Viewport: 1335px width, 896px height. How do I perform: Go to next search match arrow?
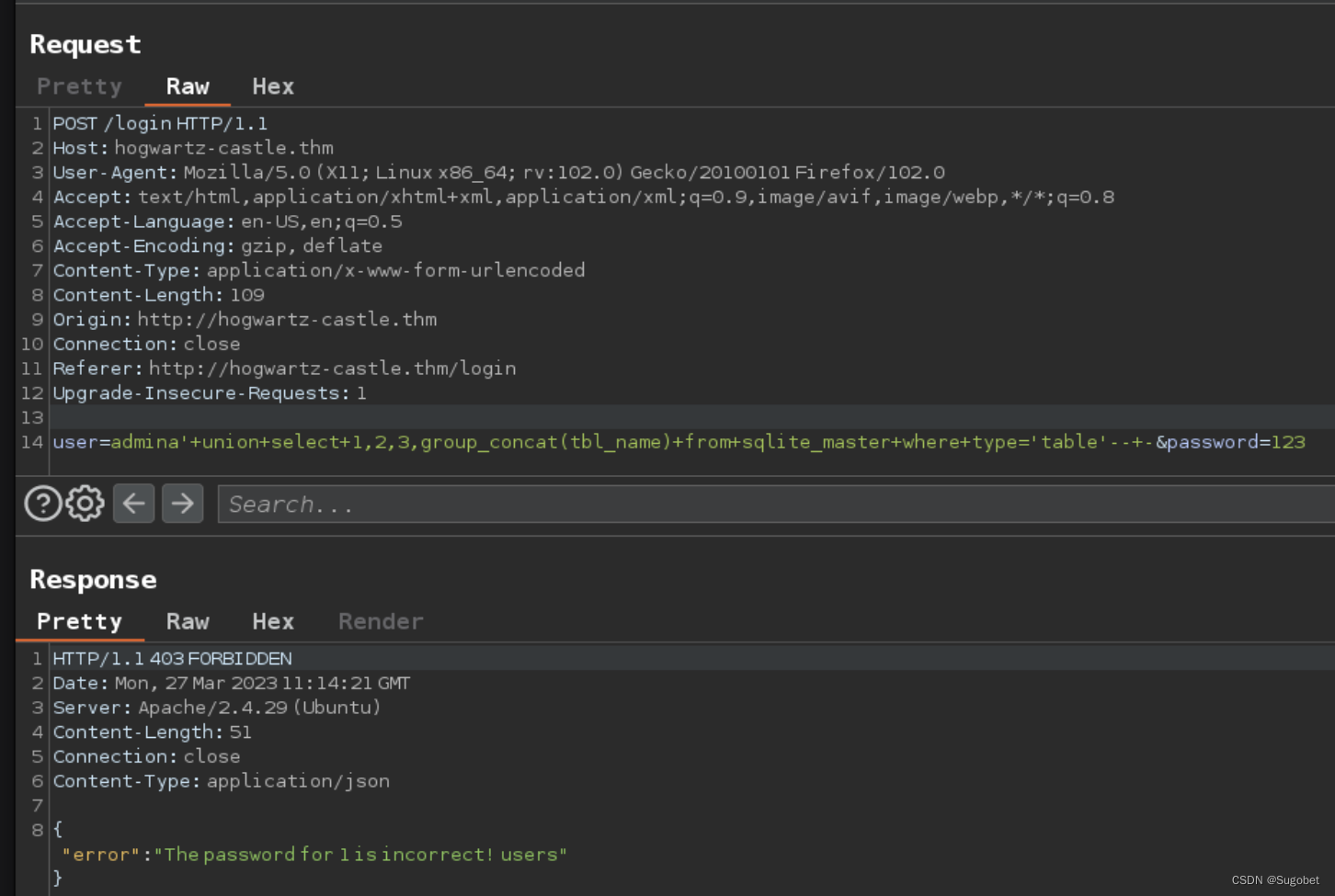(x=183, y=504)
